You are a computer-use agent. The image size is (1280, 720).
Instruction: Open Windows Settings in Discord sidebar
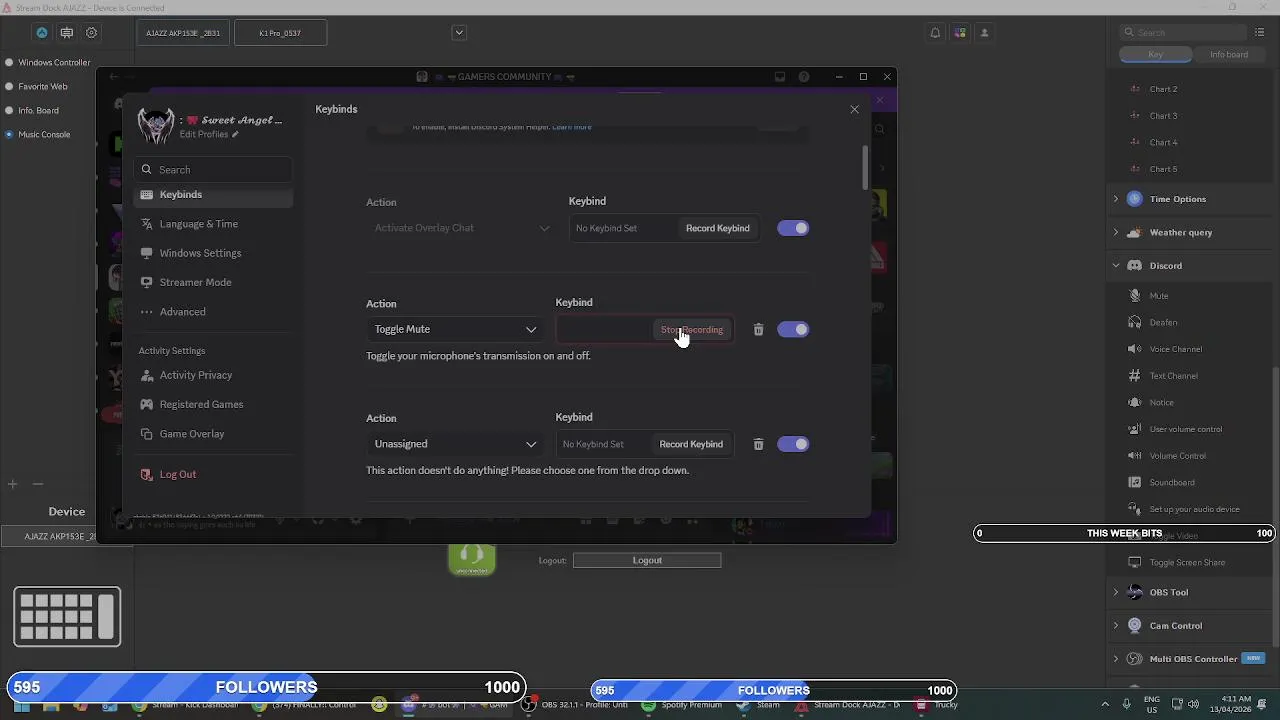tap(212, 253)
